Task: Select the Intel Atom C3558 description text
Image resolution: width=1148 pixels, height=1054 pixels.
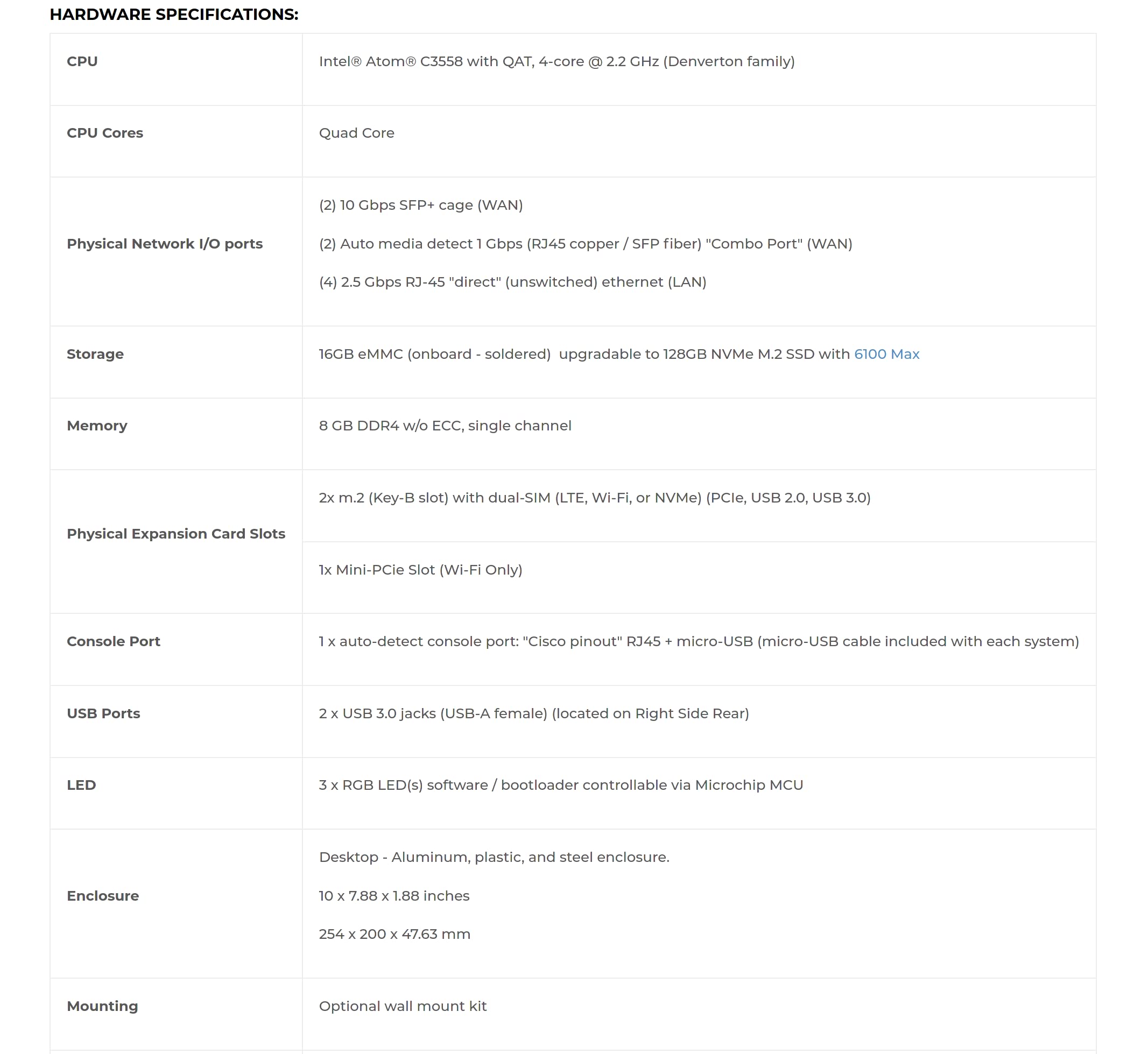Action: (557, 61)
